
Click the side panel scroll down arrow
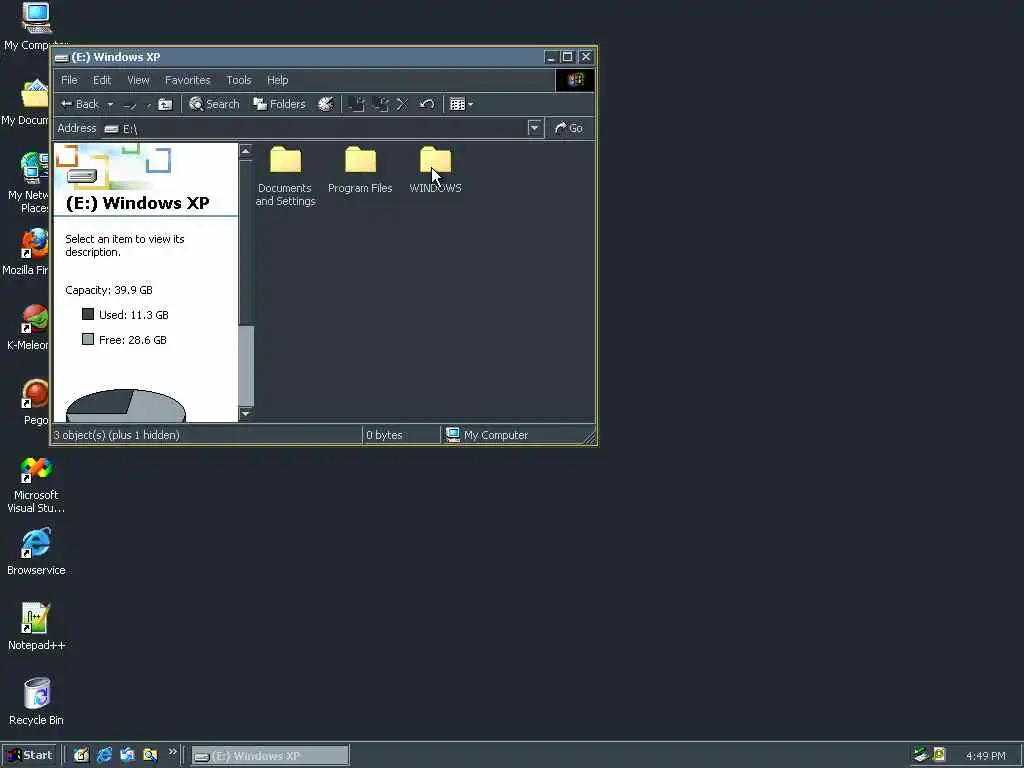click(246, 413)
